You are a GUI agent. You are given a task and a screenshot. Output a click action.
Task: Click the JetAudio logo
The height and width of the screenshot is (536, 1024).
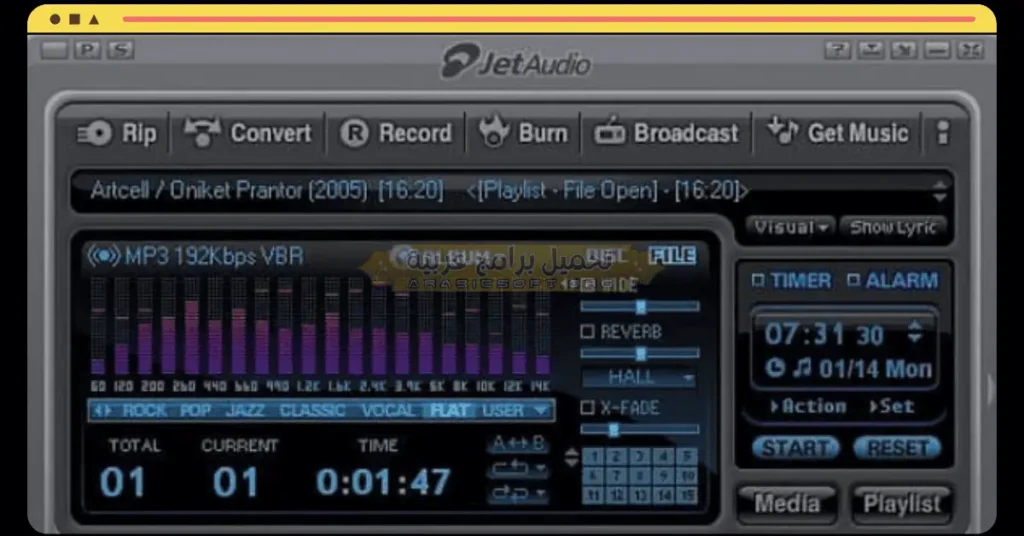click(x=516, y=62)
